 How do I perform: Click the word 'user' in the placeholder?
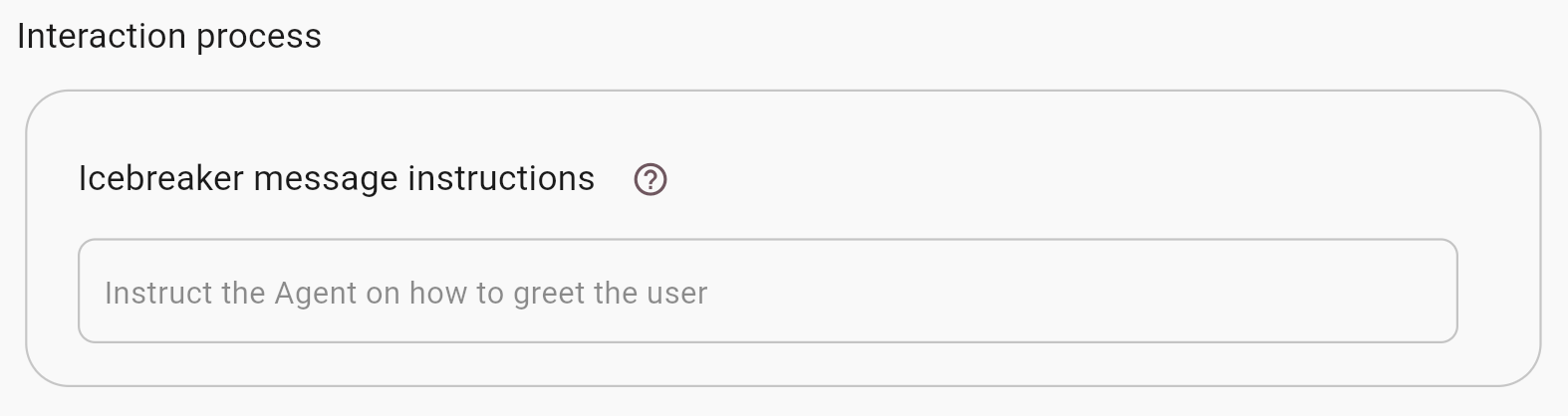677,294
